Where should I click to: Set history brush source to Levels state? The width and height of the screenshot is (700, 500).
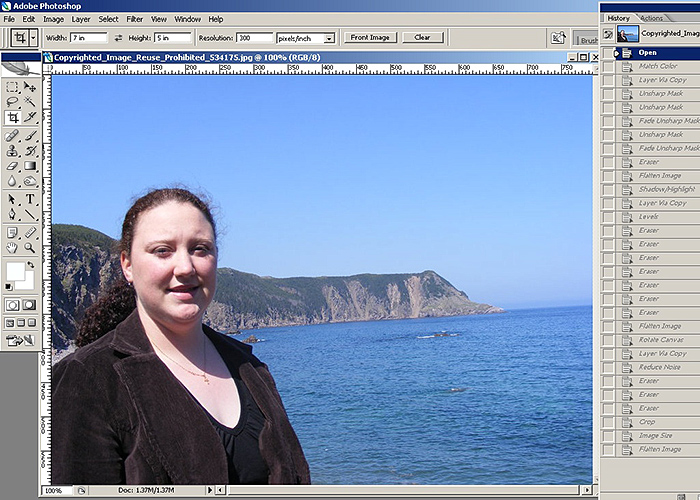click(x=608, y=217)
